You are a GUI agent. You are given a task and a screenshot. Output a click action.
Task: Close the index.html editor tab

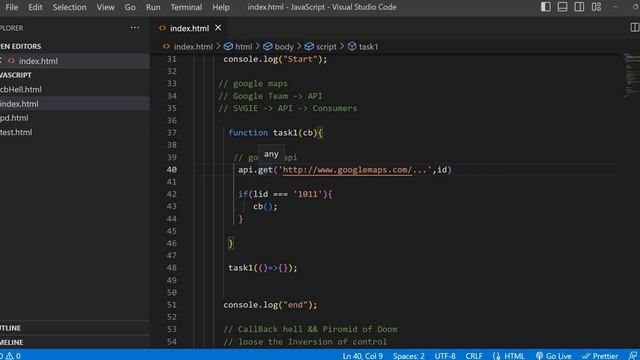coord(218,28)
